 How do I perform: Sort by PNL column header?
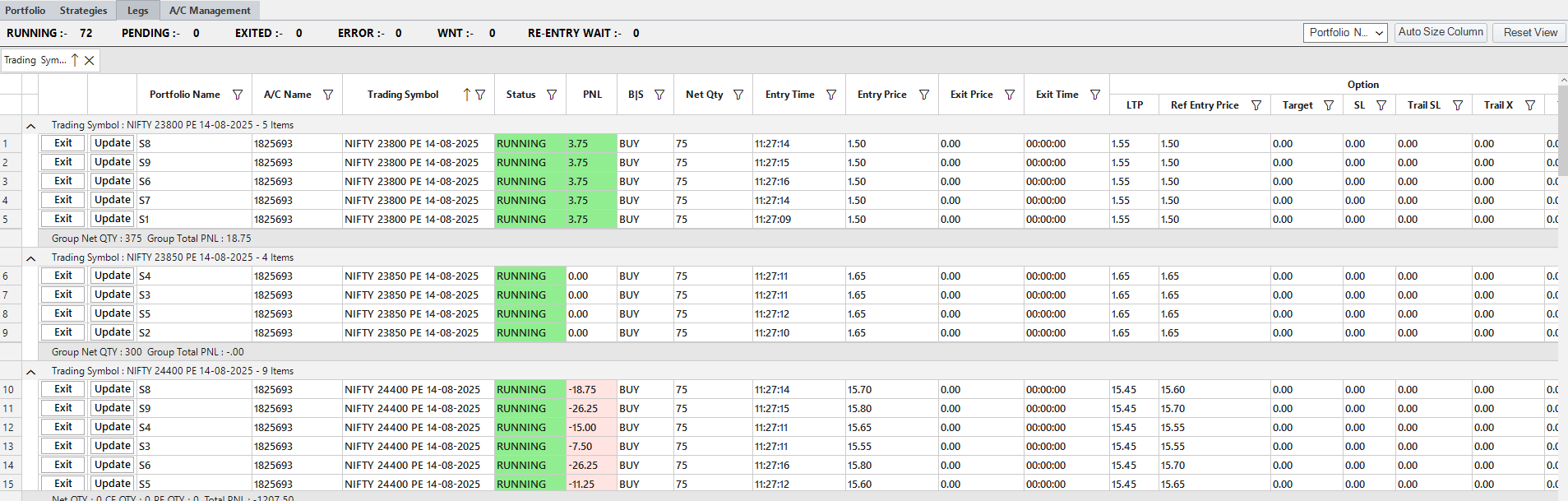[592, 95]
